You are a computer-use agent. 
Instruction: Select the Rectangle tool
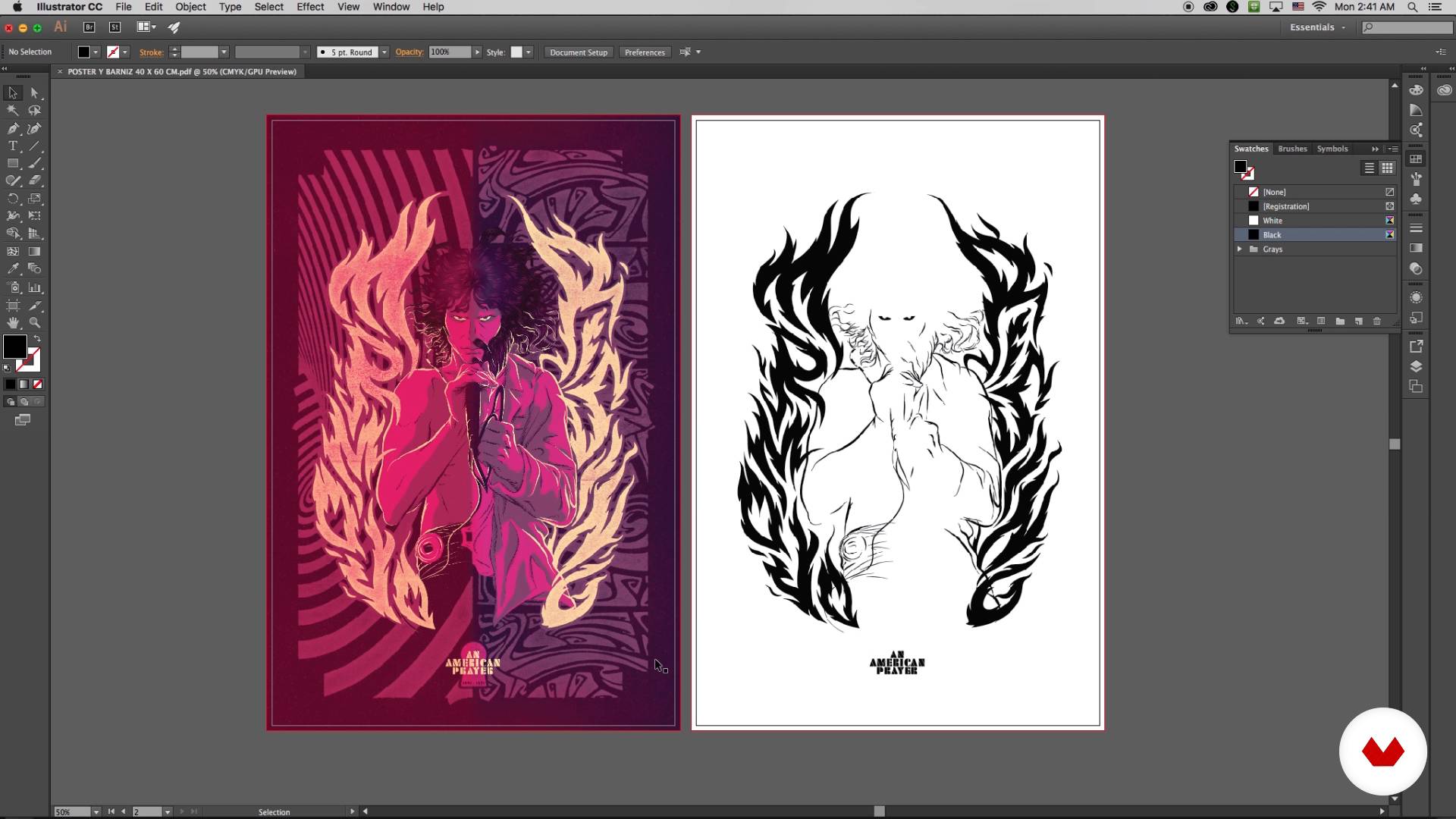(13, 164)
